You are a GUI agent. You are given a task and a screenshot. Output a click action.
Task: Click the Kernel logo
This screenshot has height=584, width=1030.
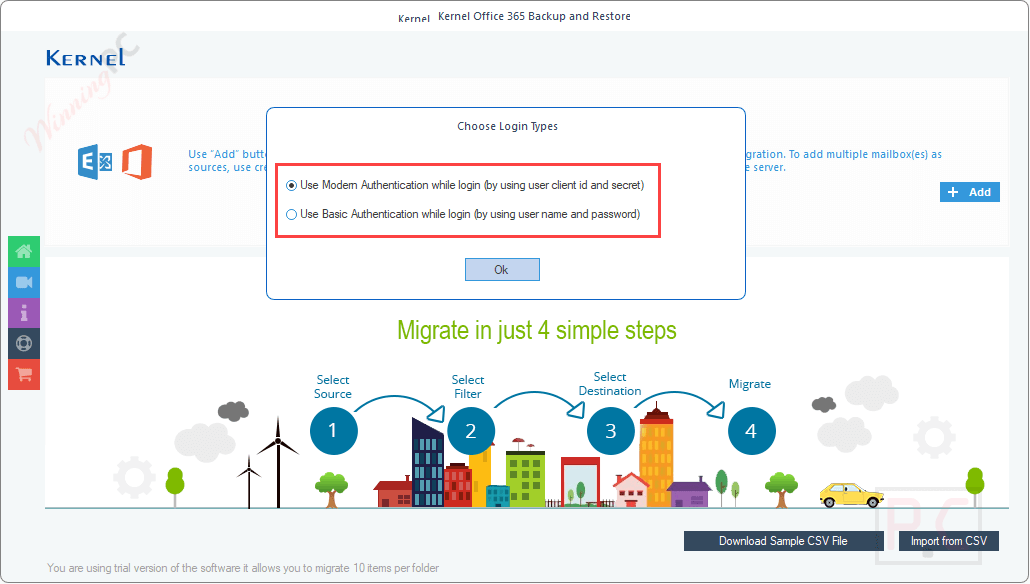(87, 58)
